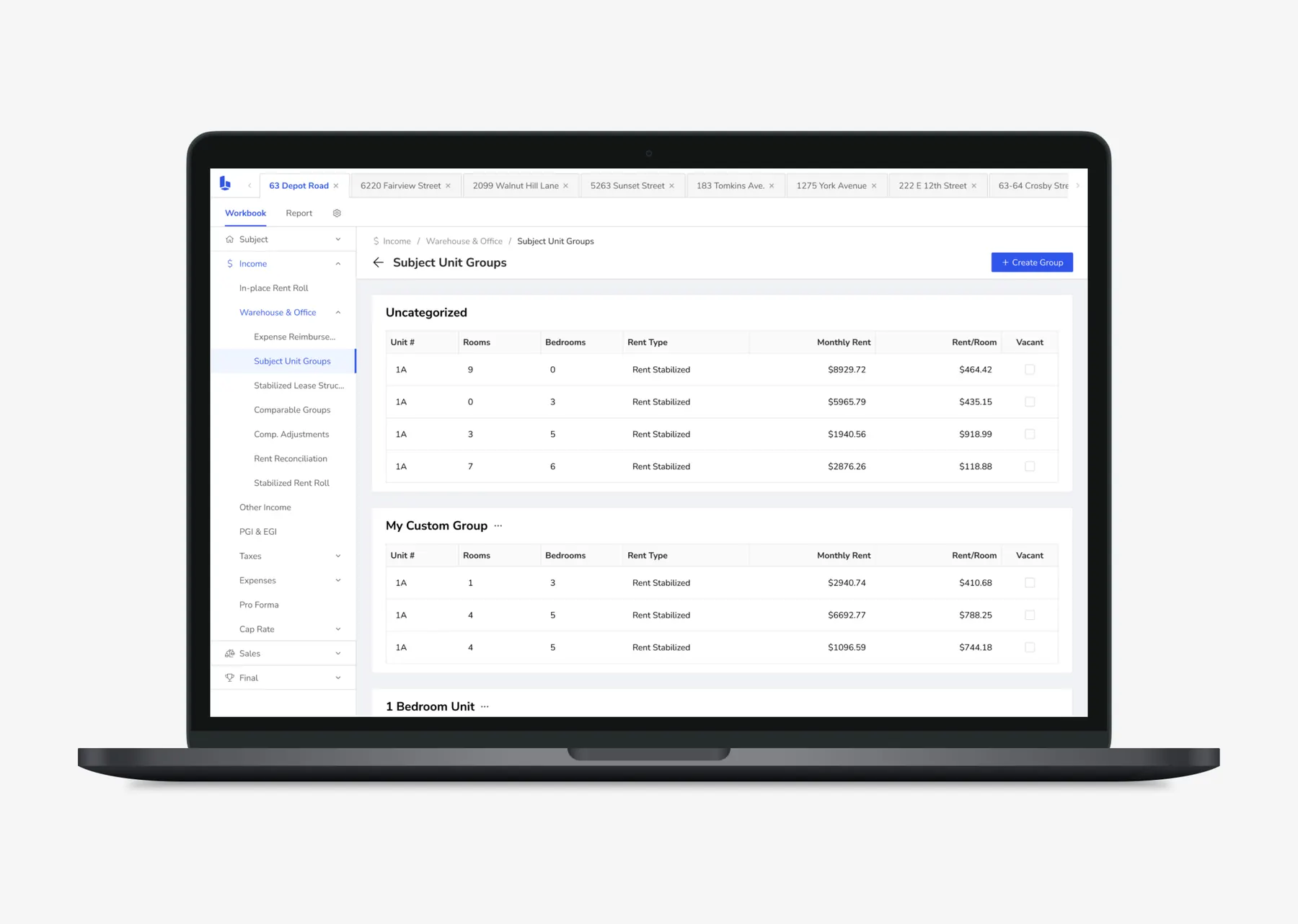Click the Create Group button
1298x924 pixels.
tap(1031, 262)
